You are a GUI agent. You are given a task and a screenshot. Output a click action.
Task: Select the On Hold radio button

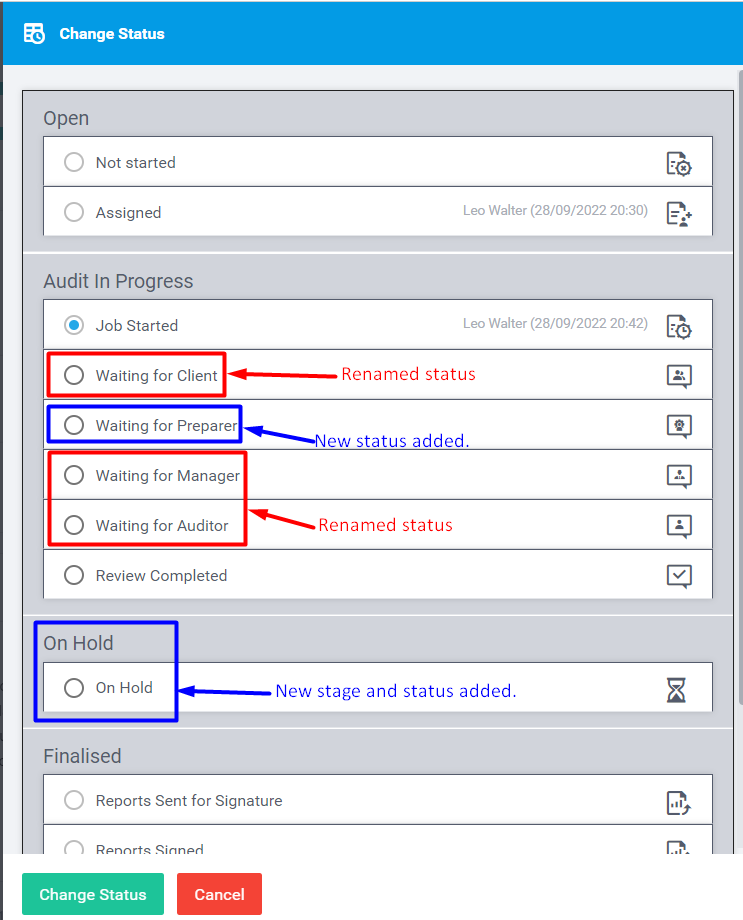pos(74,688)
